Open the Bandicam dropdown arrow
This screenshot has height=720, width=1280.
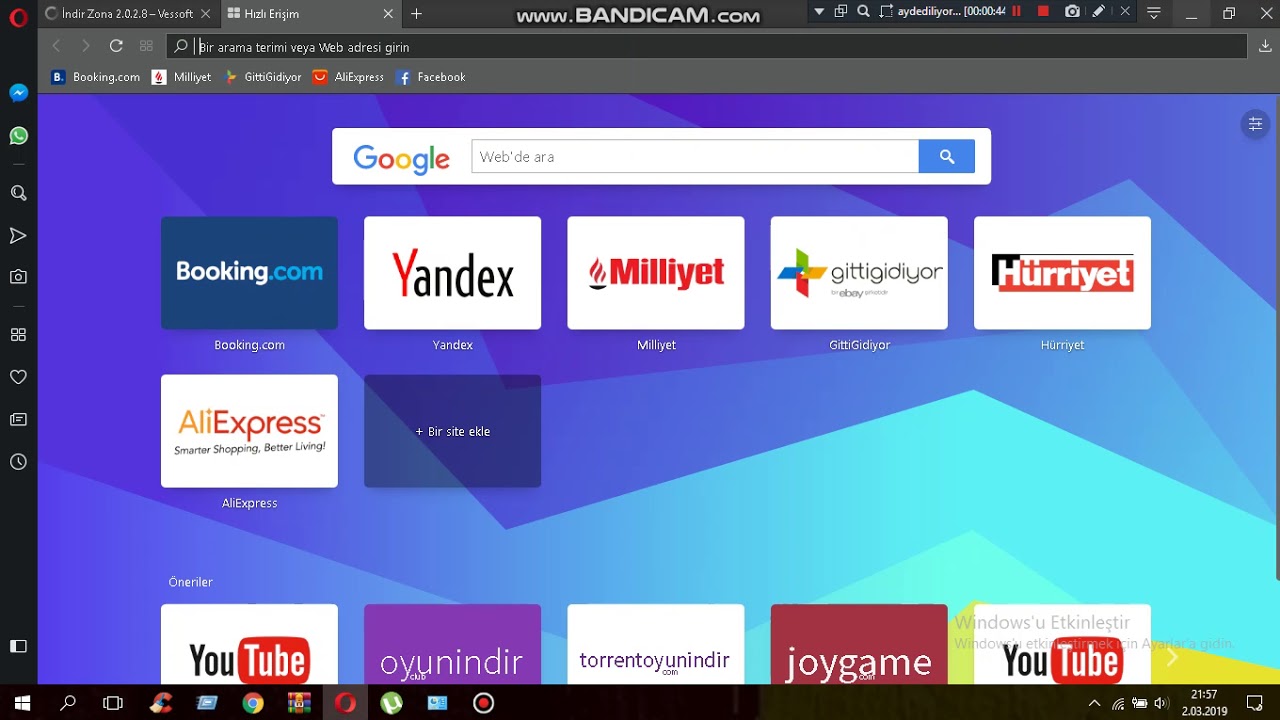coord(819,12)
